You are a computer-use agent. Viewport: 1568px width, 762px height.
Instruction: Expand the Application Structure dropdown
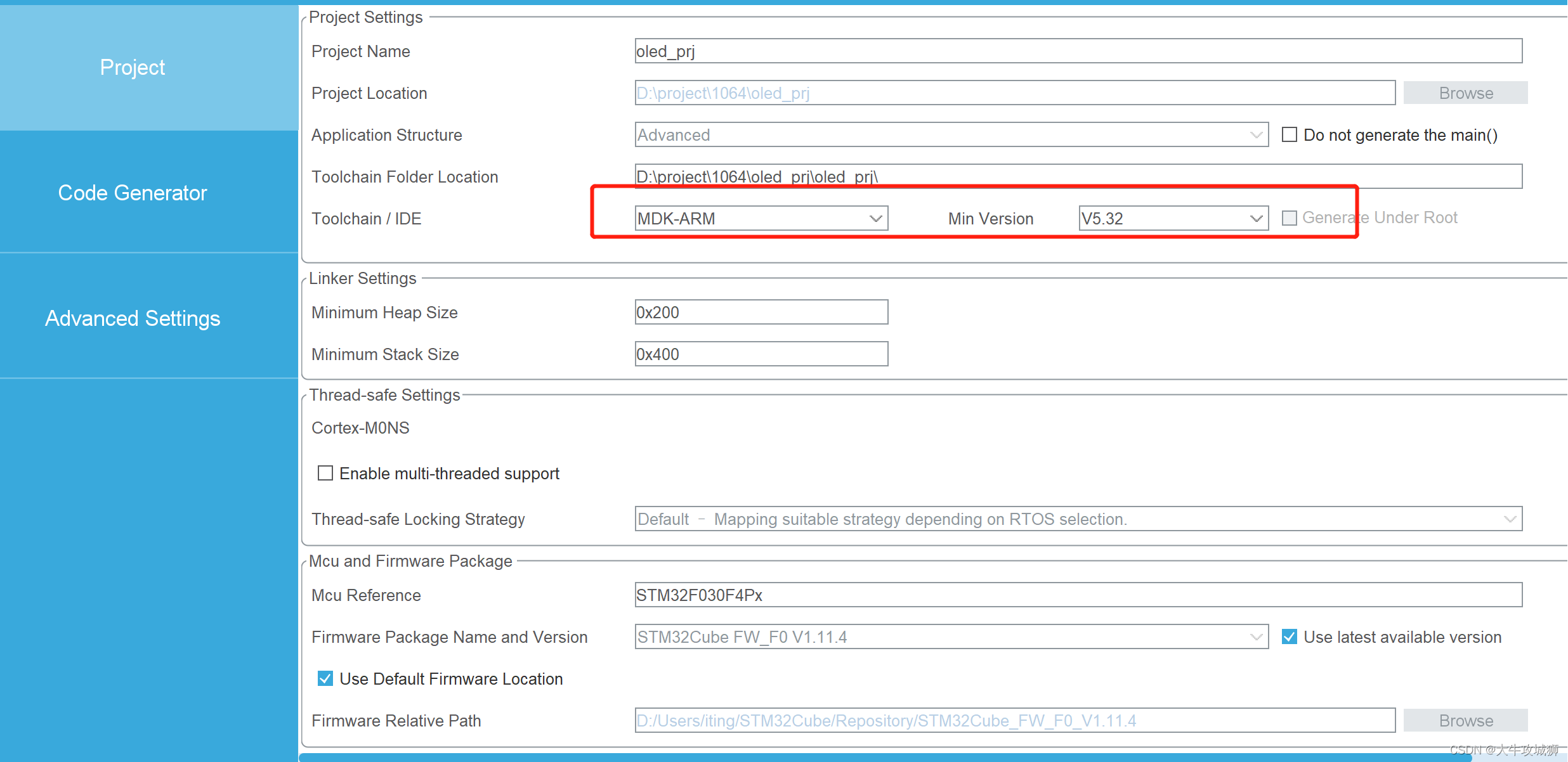951,135
